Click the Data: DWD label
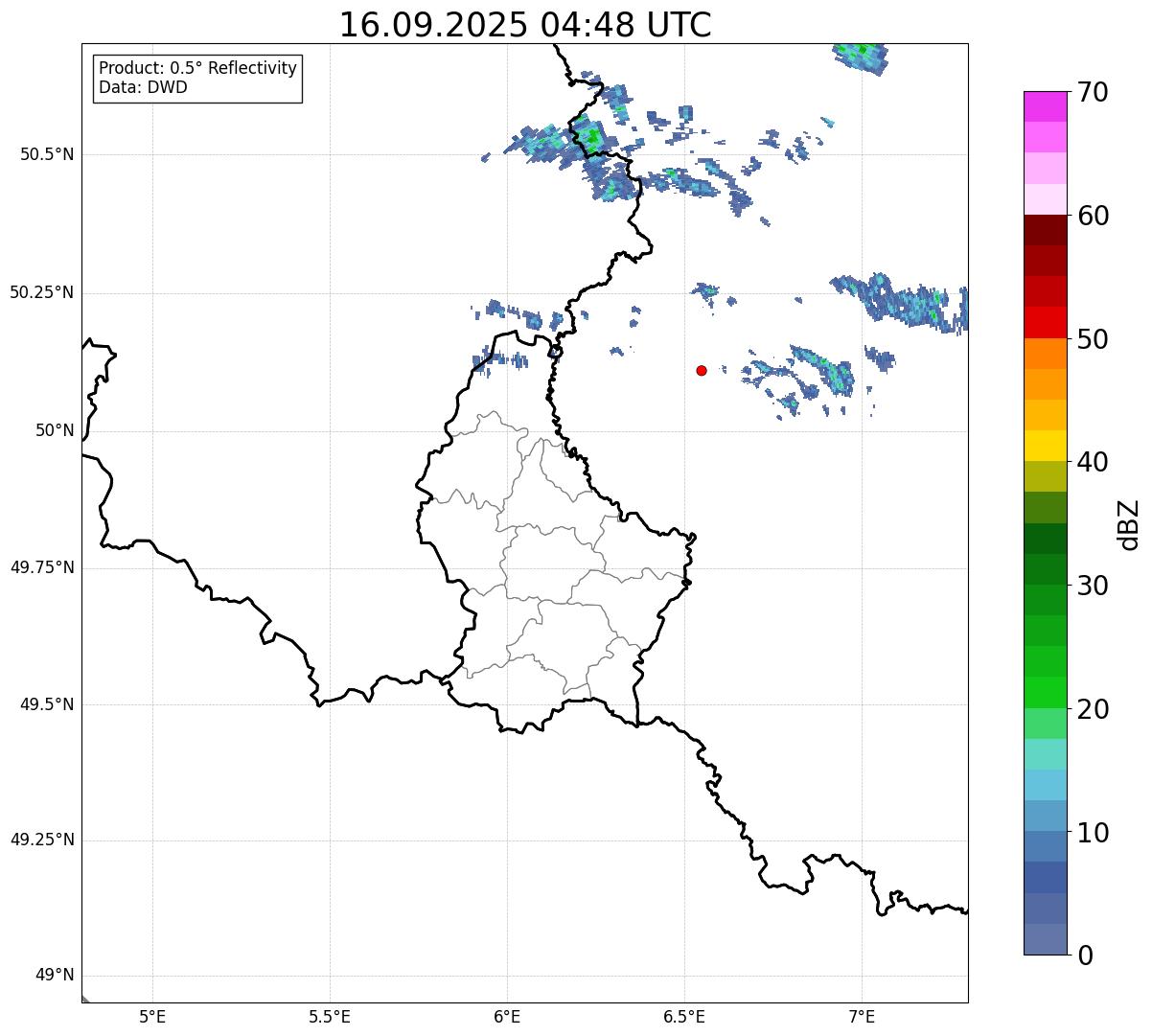The height and width of the screenshot is (1036, 1152). pyautogui.click(x=144, y=87)
